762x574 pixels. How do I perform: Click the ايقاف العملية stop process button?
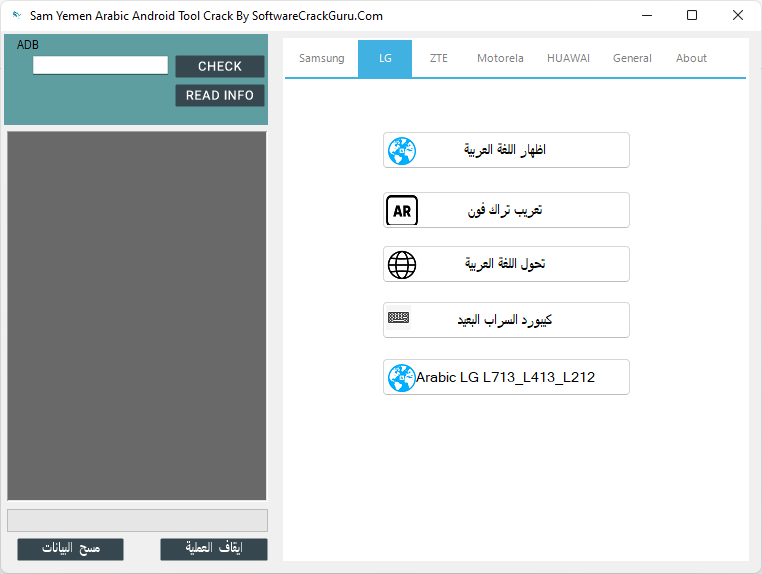[x=214, y=549]
